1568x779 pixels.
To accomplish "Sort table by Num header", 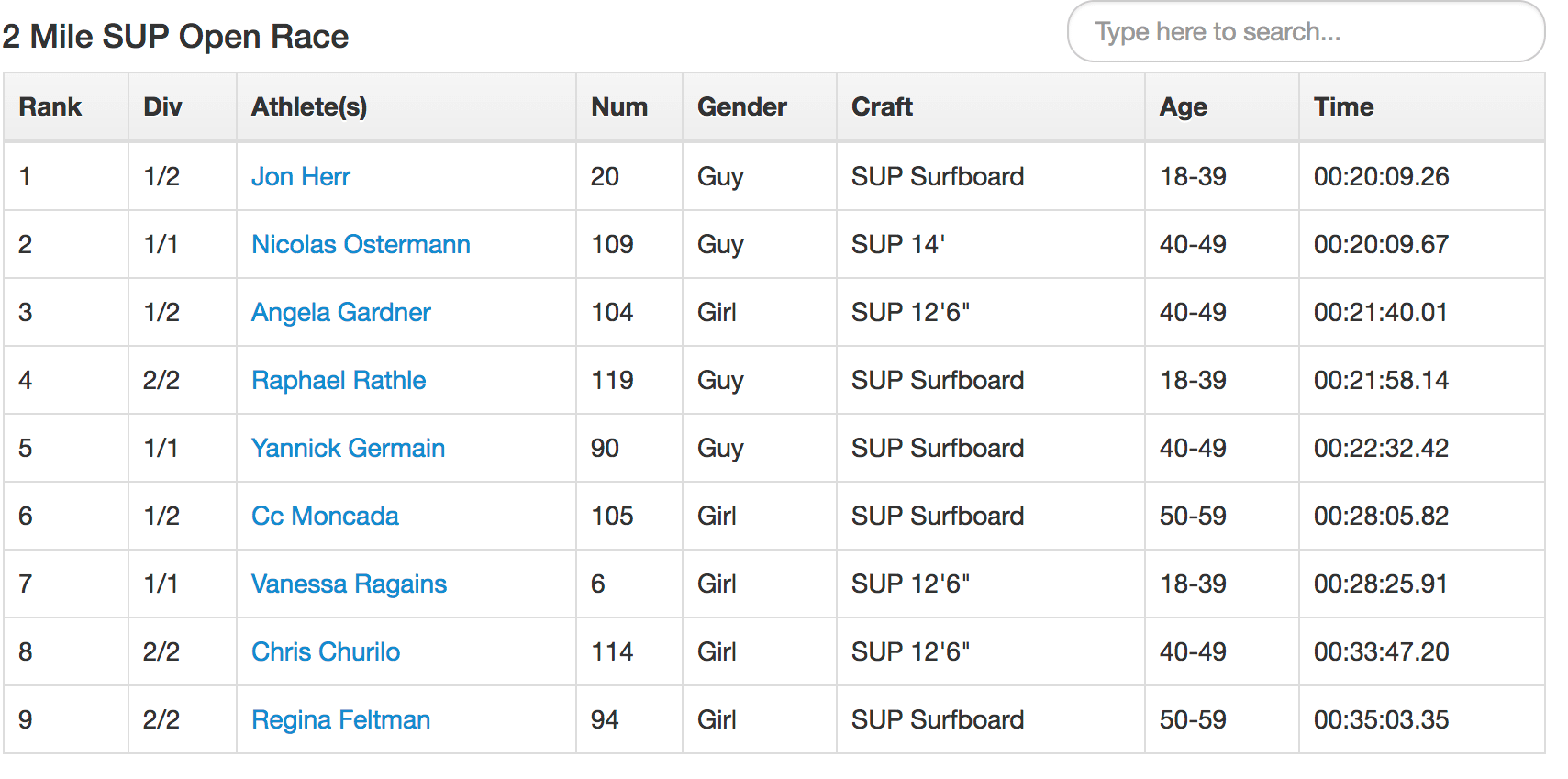I will [619, 107].
